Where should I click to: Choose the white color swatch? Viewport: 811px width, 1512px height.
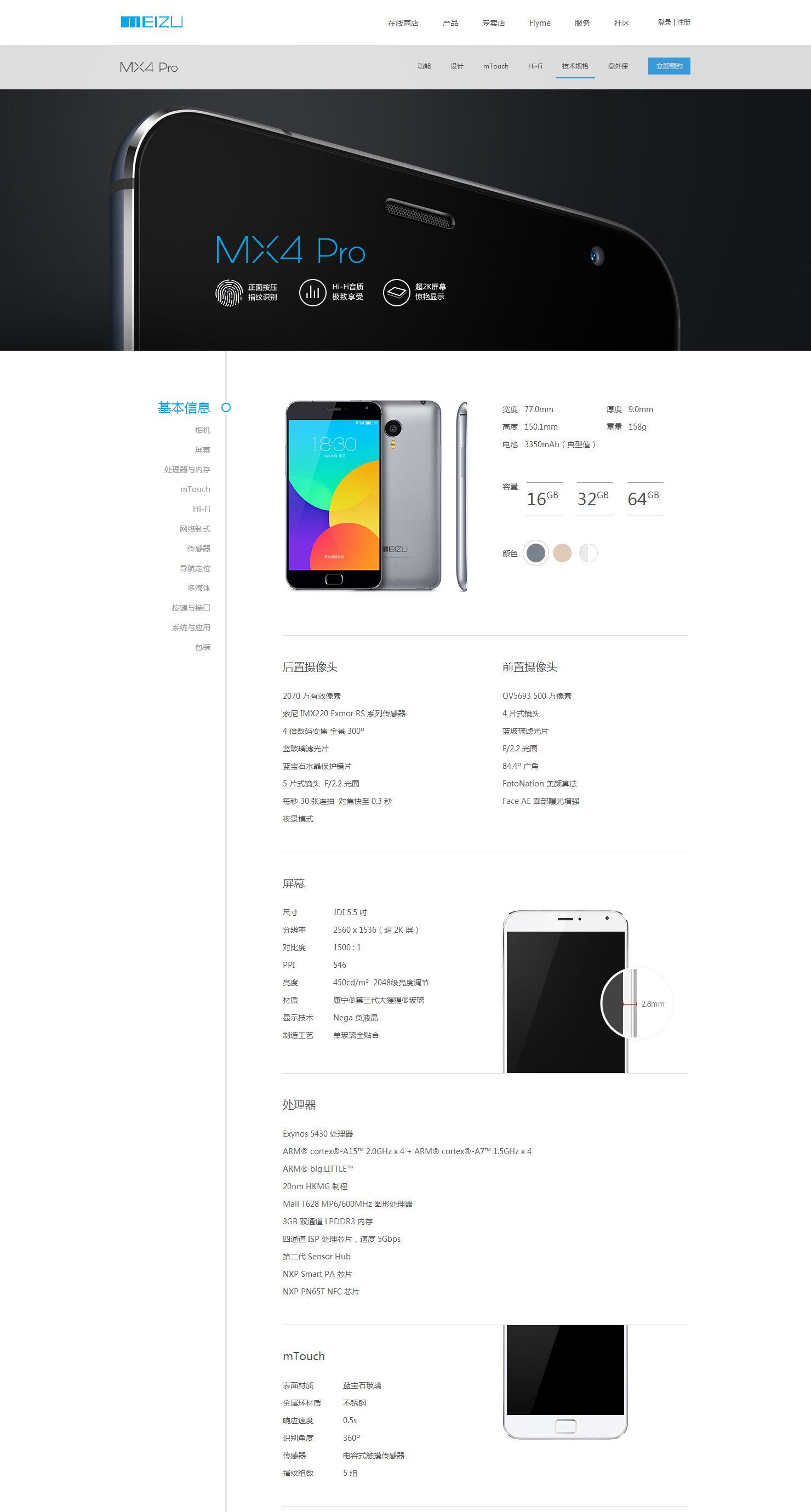(x=589, y=553)
